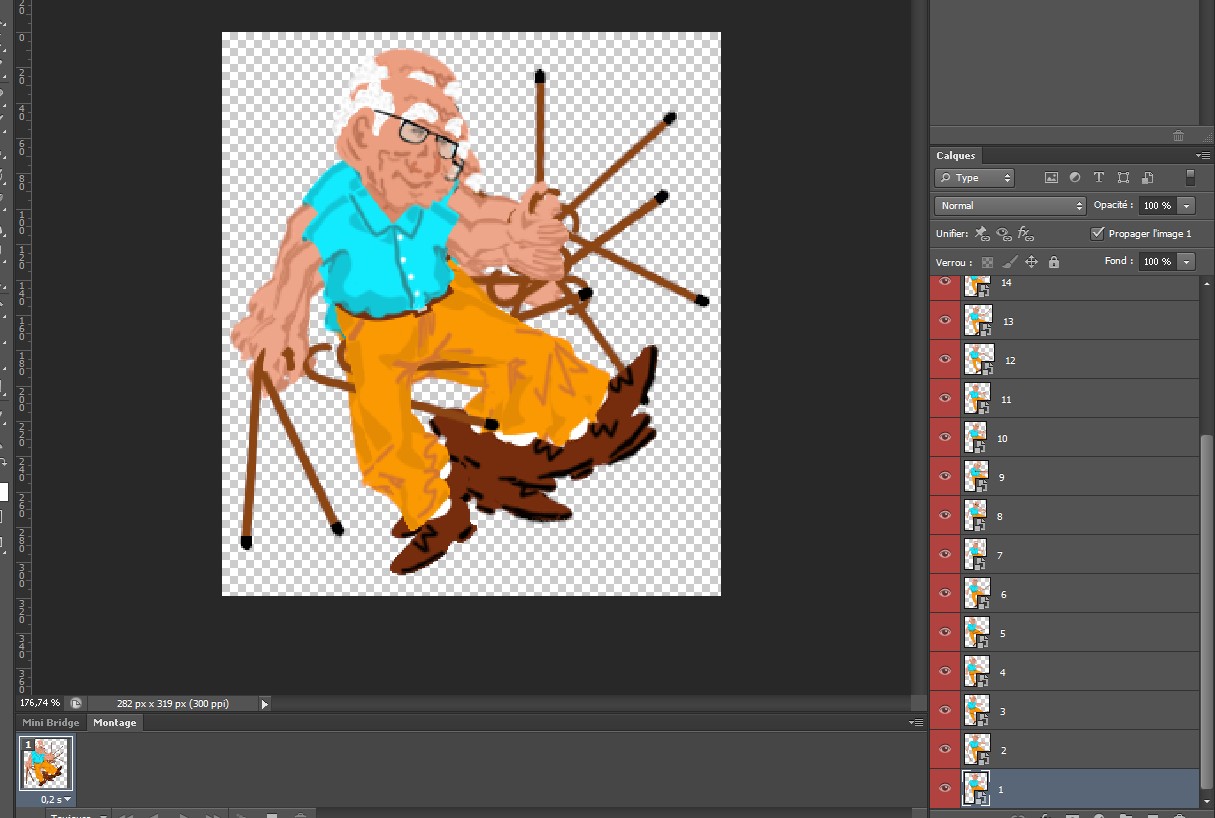Filter layers by smart object kind
Screen dimensions: 1215x818
[x=1147, y=178]
